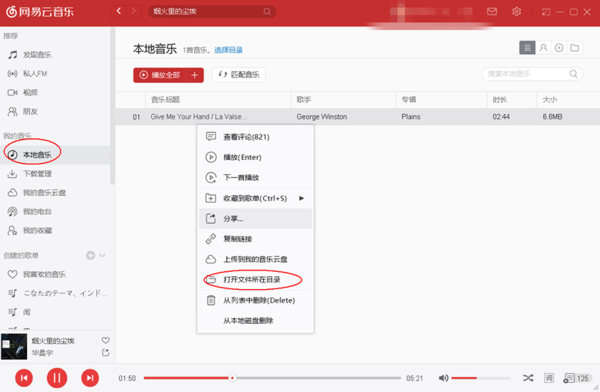
Task: Choose 上传到我的音乐云盘 menu entry
Action: [255, 260]
